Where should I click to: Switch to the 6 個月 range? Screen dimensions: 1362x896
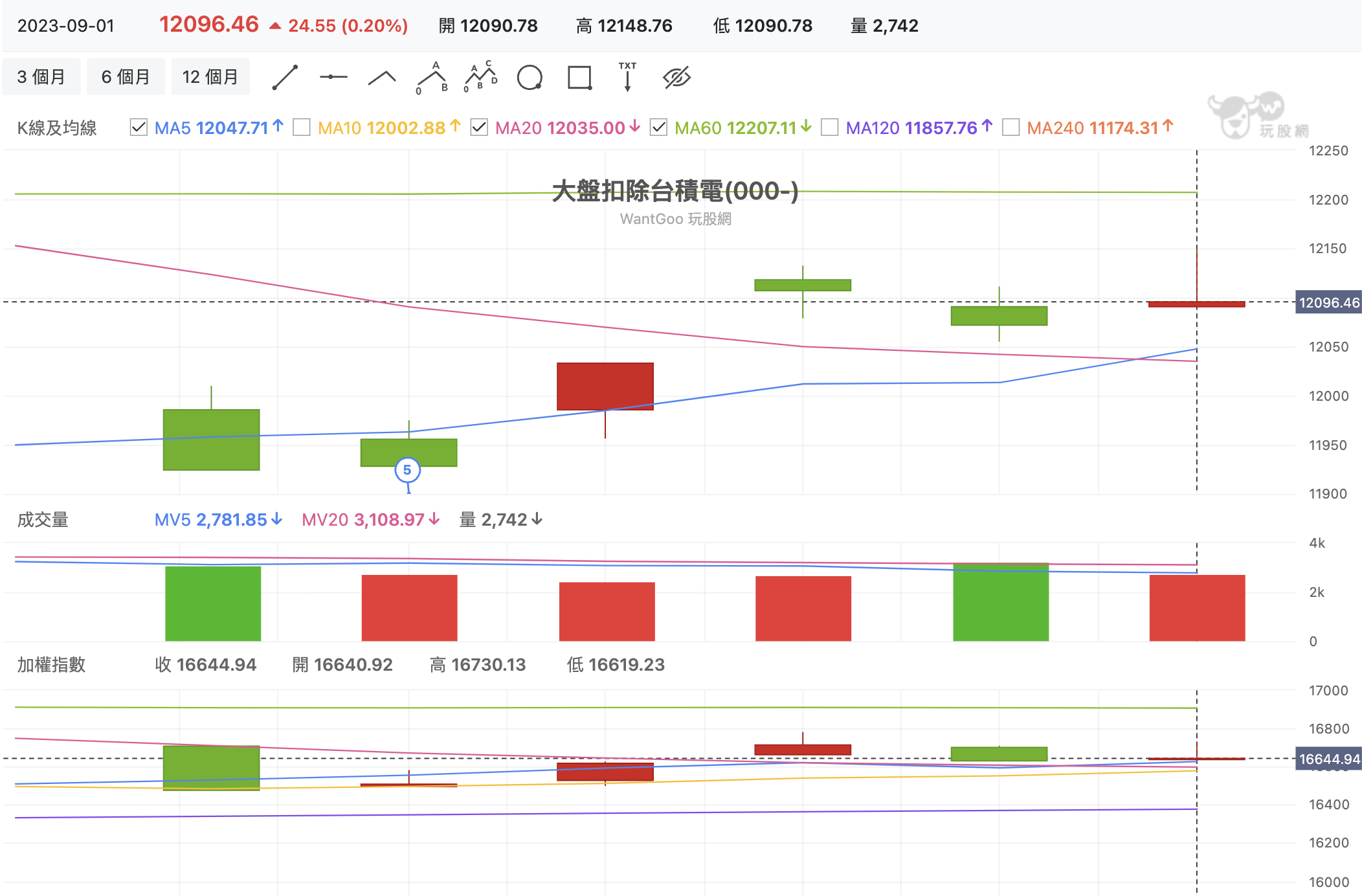(126, 77)
